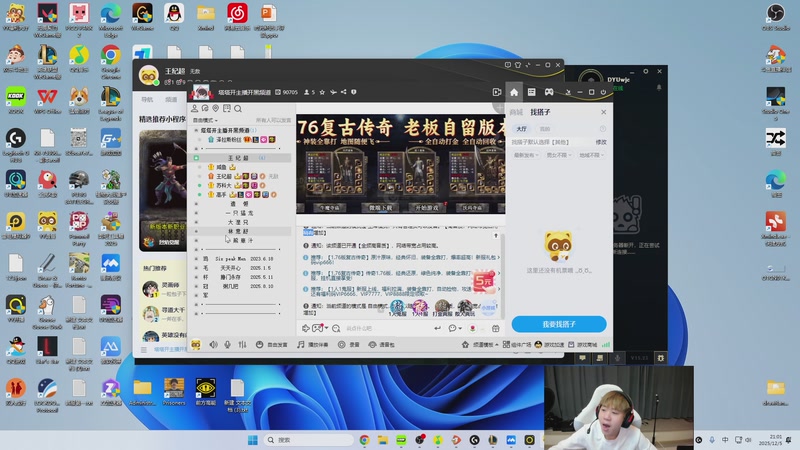This screenshot has height=450, width=800.
Task: Open the 导航 tab in back YY window
Action: click(147, 99)
